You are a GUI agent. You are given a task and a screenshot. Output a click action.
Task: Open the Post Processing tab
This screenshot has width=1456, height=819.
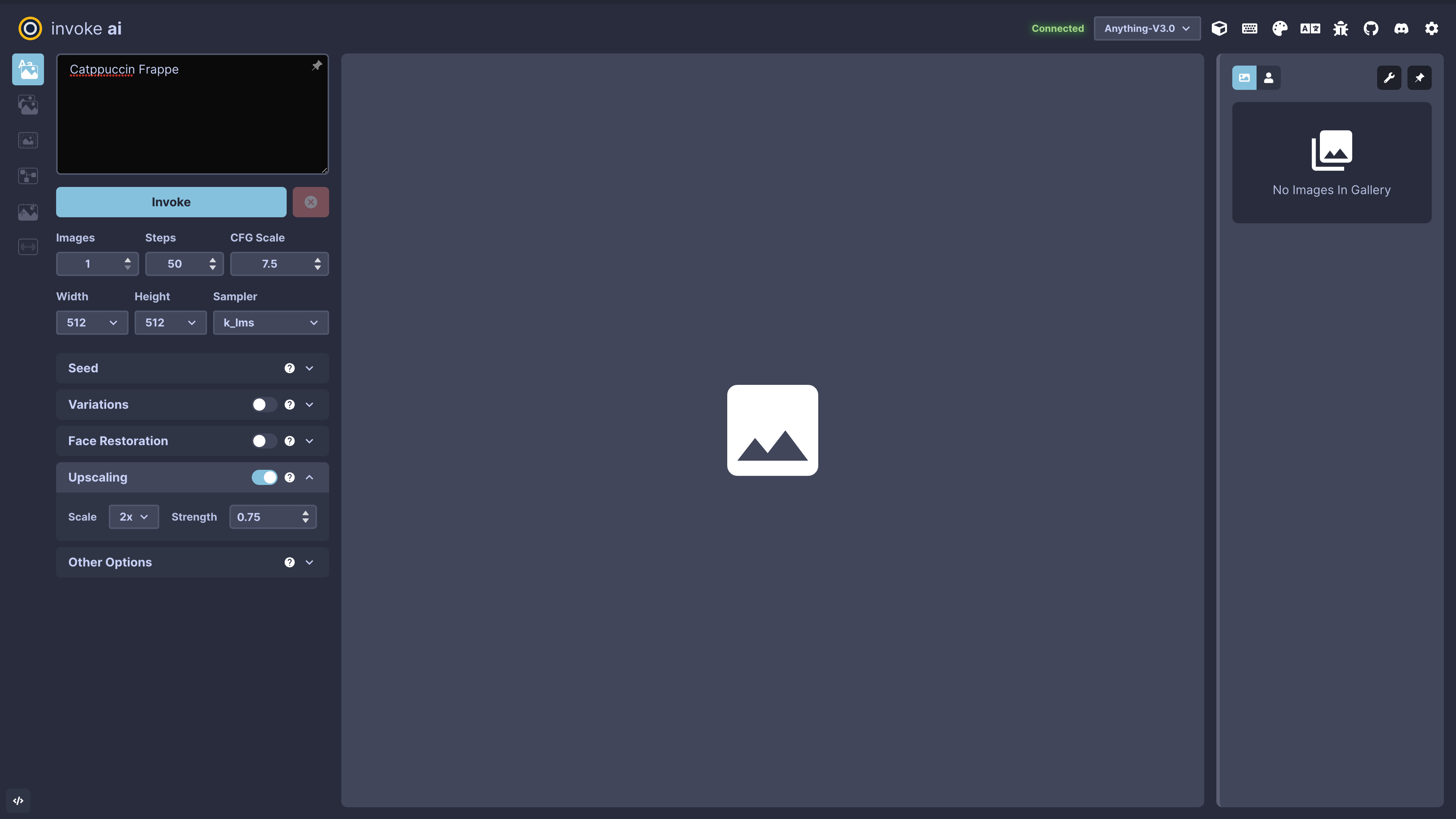pos(28,212)
